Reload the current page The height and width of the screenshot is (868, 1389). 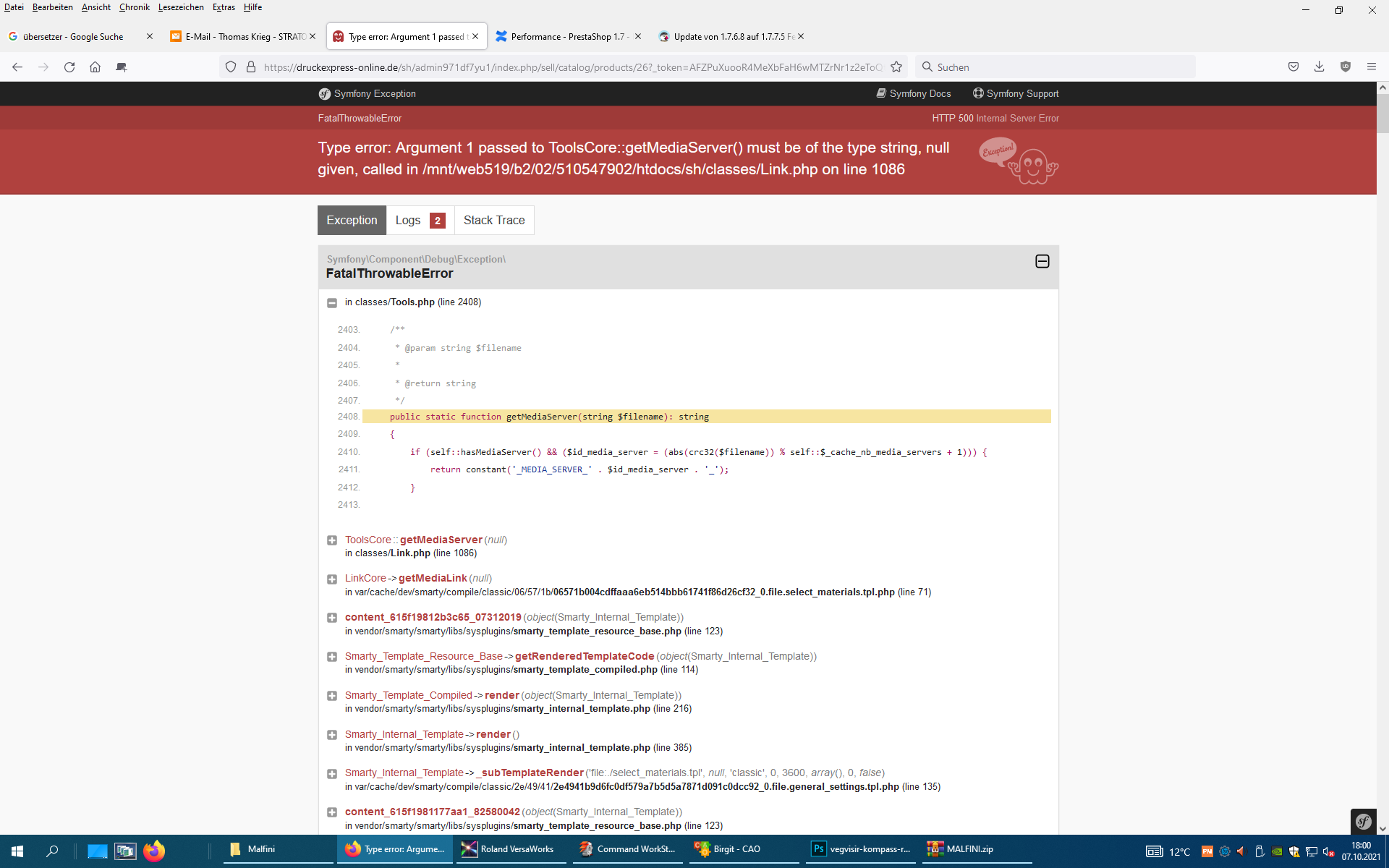click(x=69, y=67)
